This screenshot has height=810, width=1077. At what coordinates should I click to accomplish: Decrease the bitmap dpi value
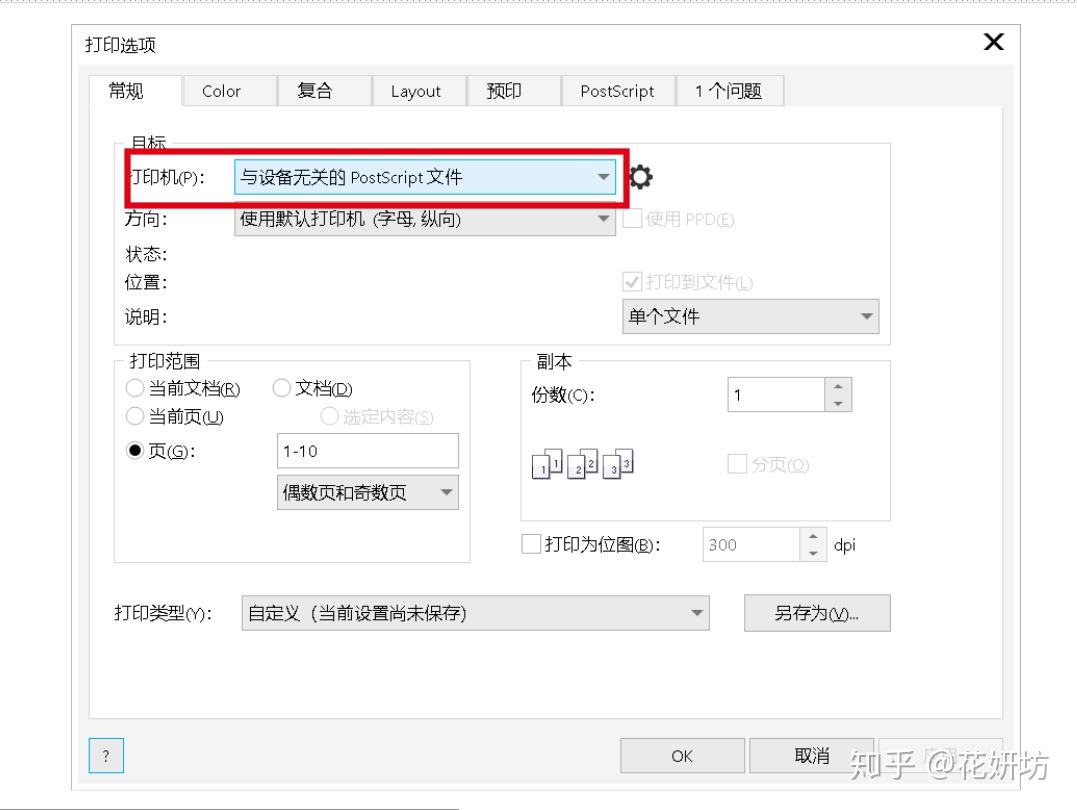[x=813, y=553]
